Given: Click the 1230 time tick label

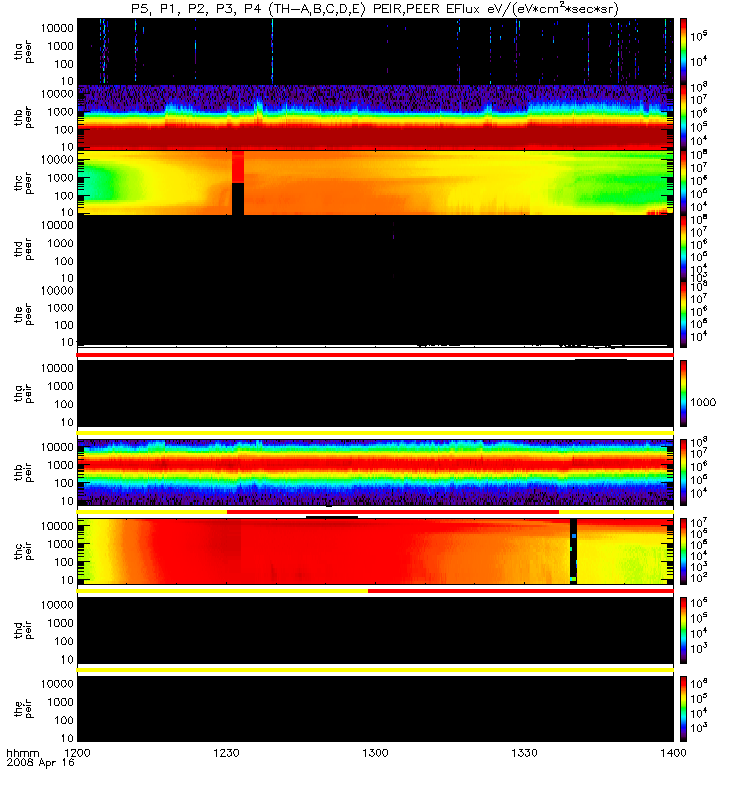Looking at the screenshot, I should (226, 753).
